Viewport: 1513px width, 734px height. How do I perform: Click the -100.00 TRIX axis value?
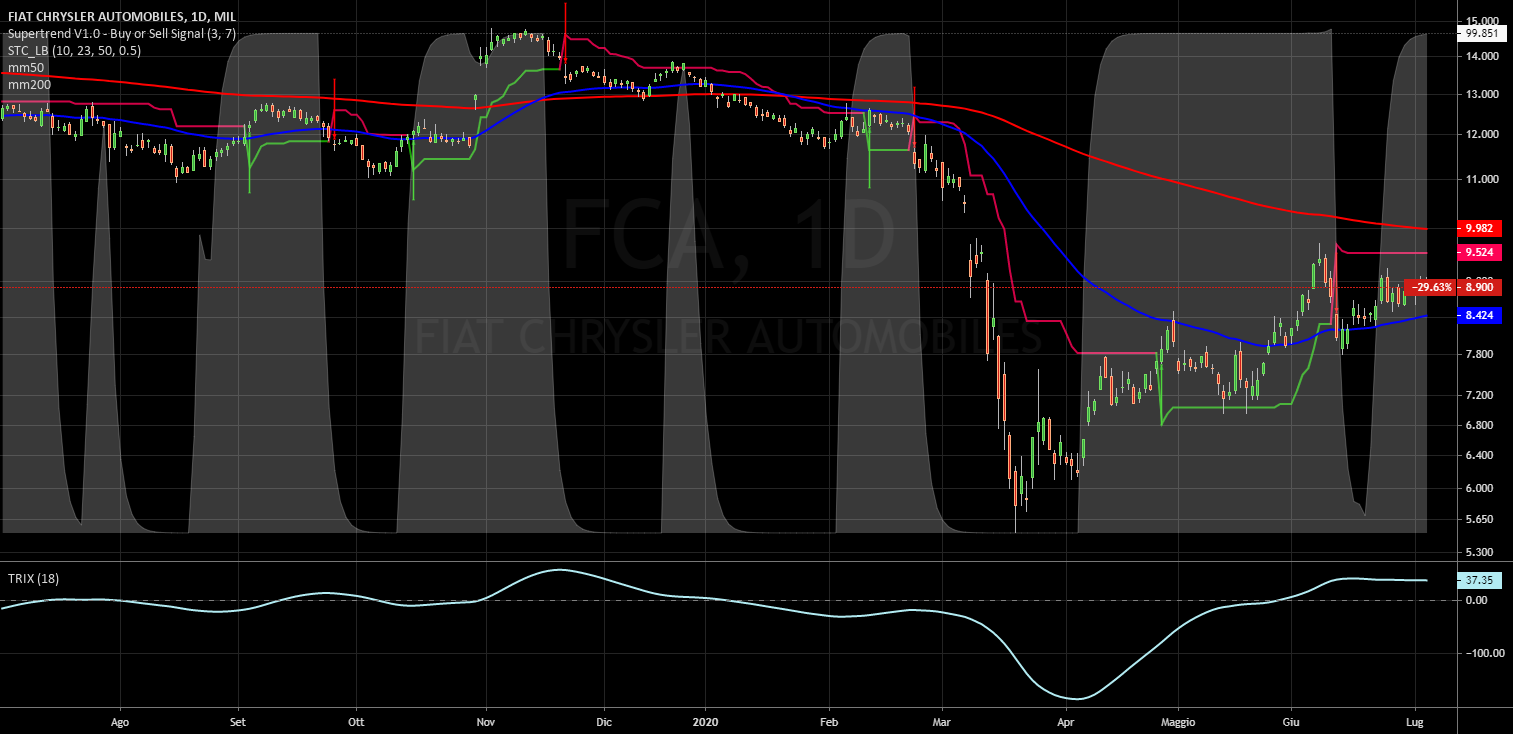pos(1485,653)
